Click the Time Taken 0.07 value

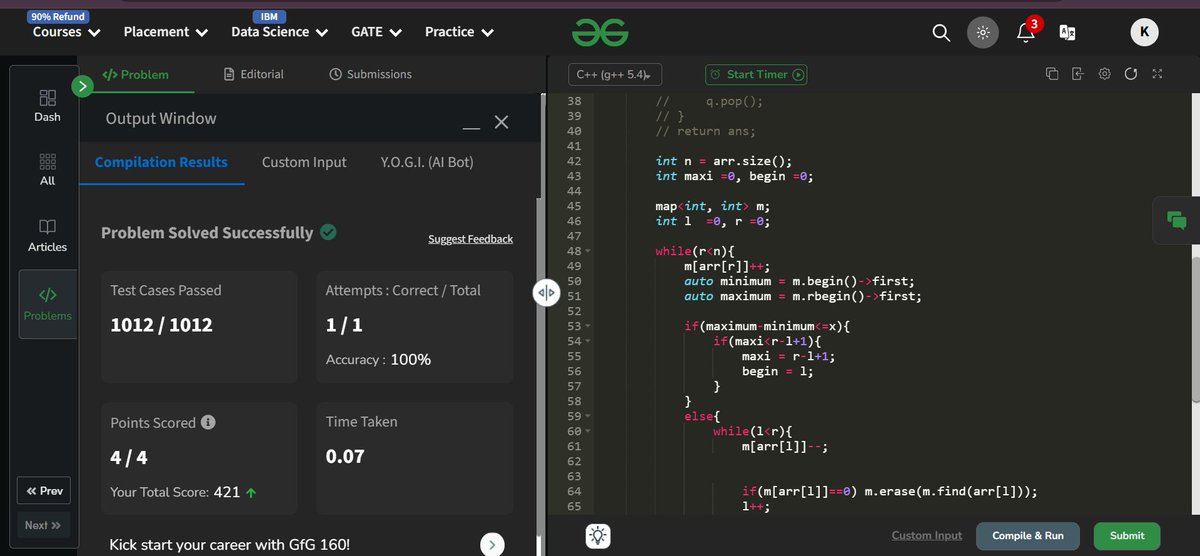pyautogui.click(x=345, y=456)
